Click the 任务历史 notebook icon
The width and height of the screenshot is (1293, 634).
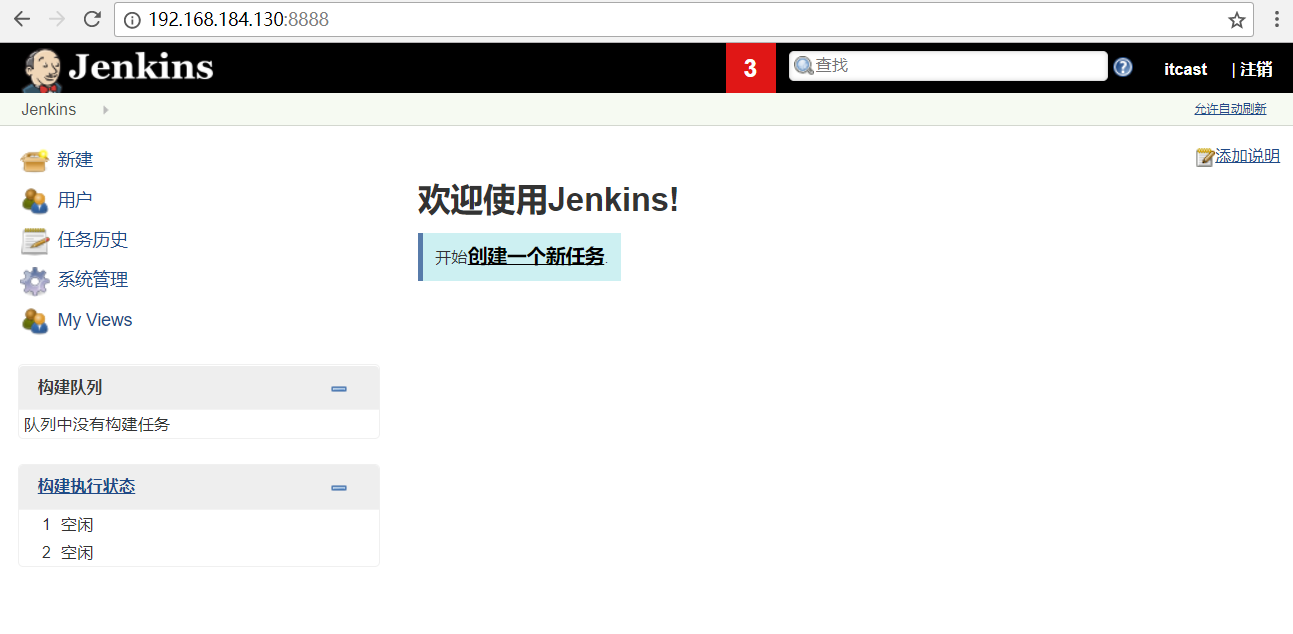(x=35, y=240)
